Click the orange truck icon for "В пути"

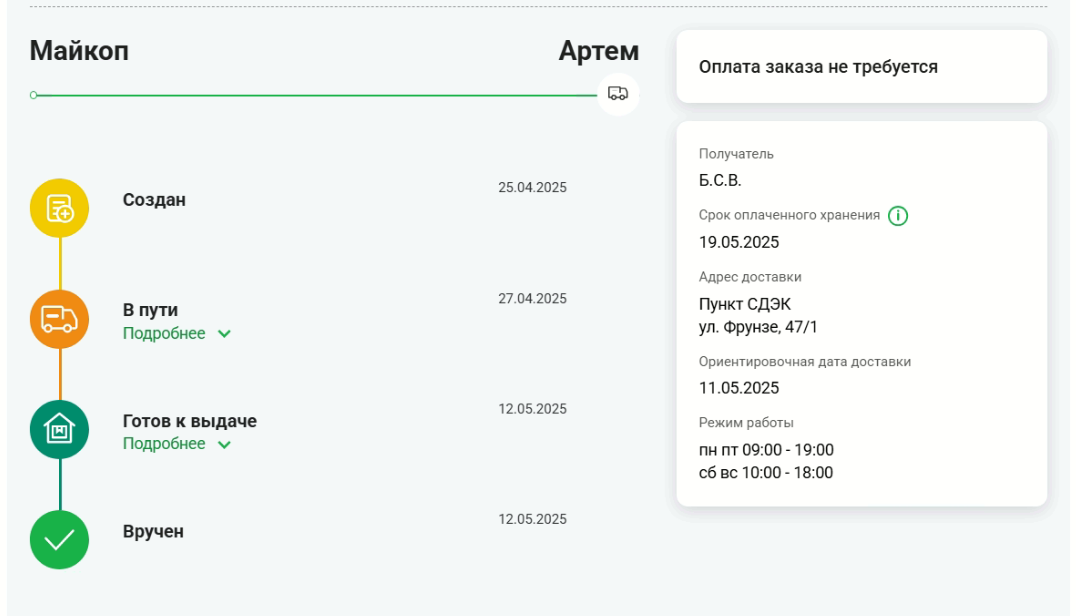[59, 319]
